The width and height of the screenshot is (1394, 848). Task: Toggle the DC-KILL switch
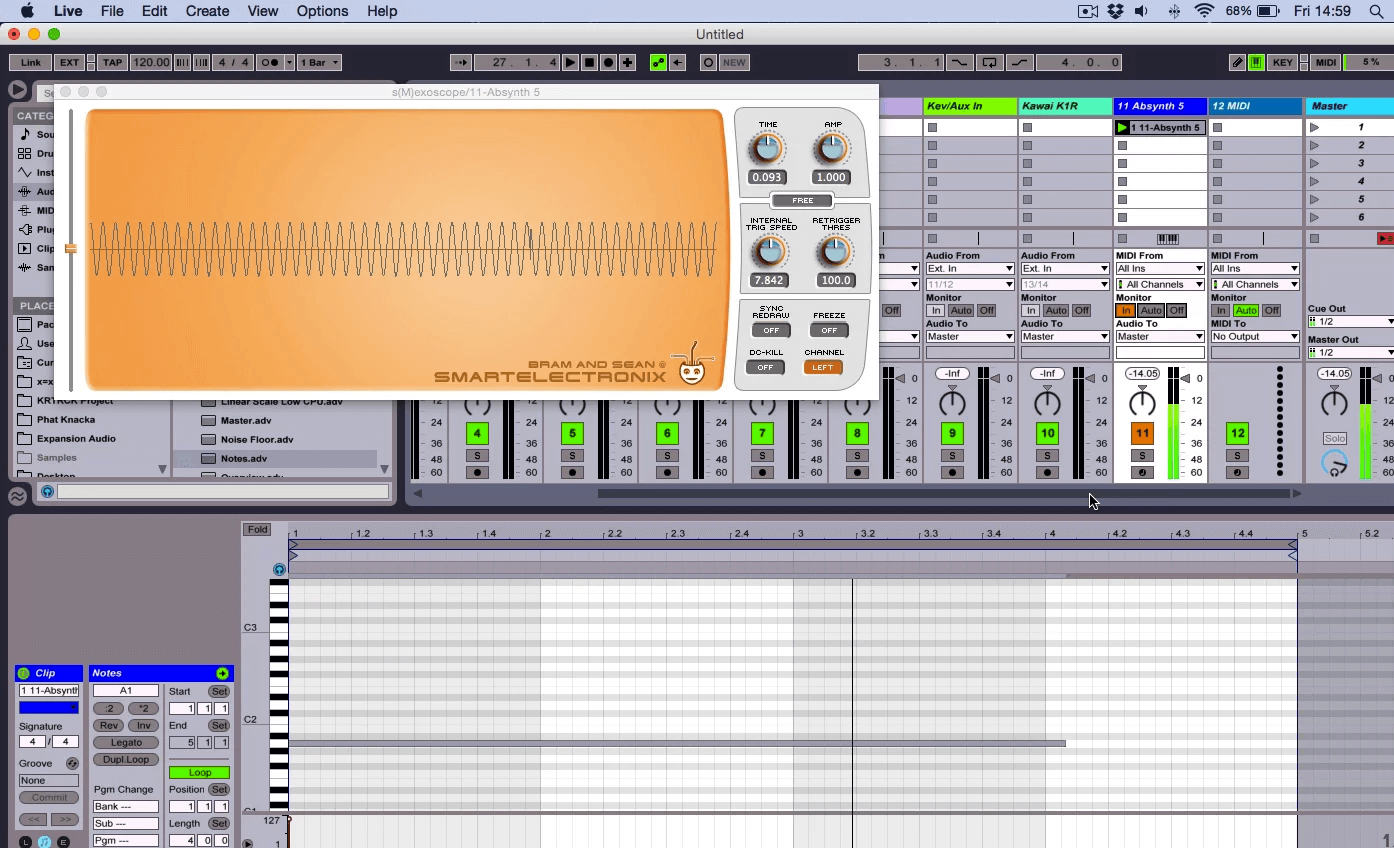(765, 367)
